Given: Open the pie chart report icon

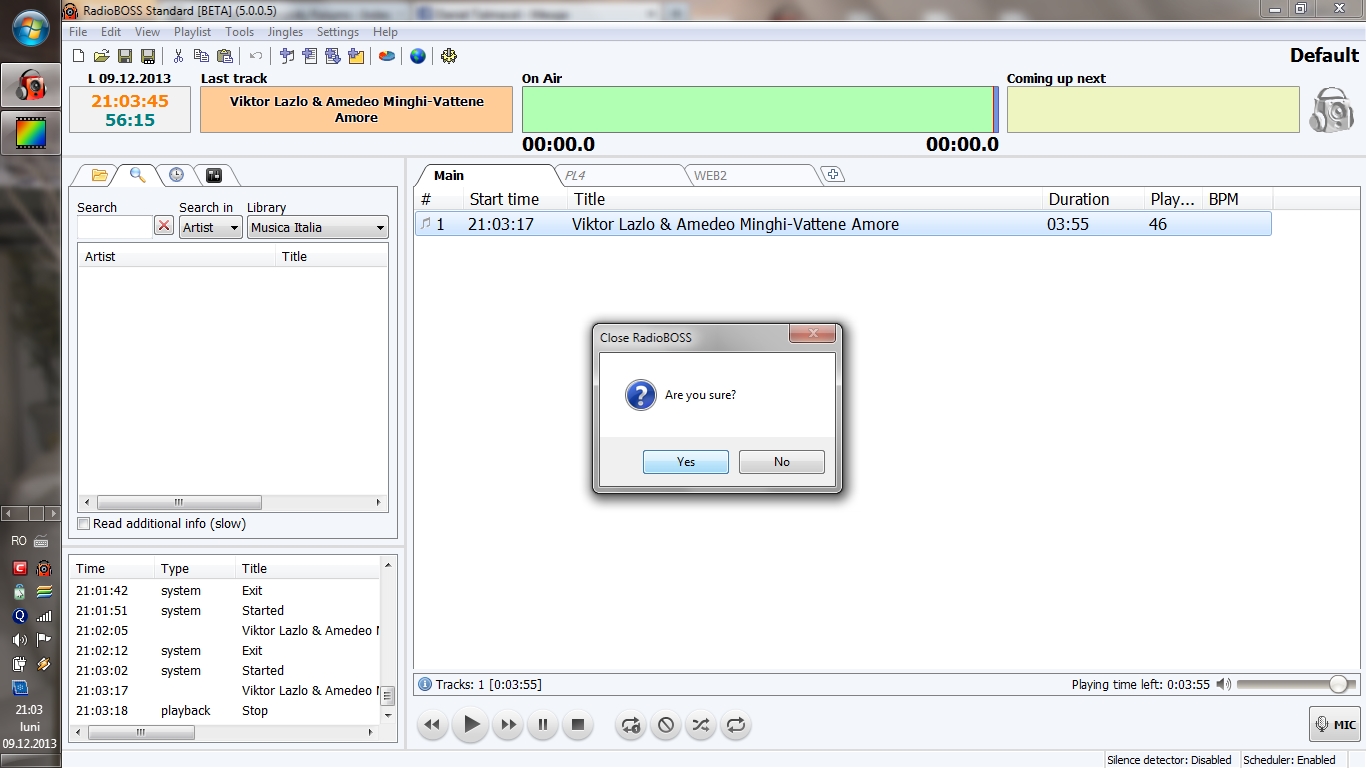Looking at the screenshot, I should [386, 56].
